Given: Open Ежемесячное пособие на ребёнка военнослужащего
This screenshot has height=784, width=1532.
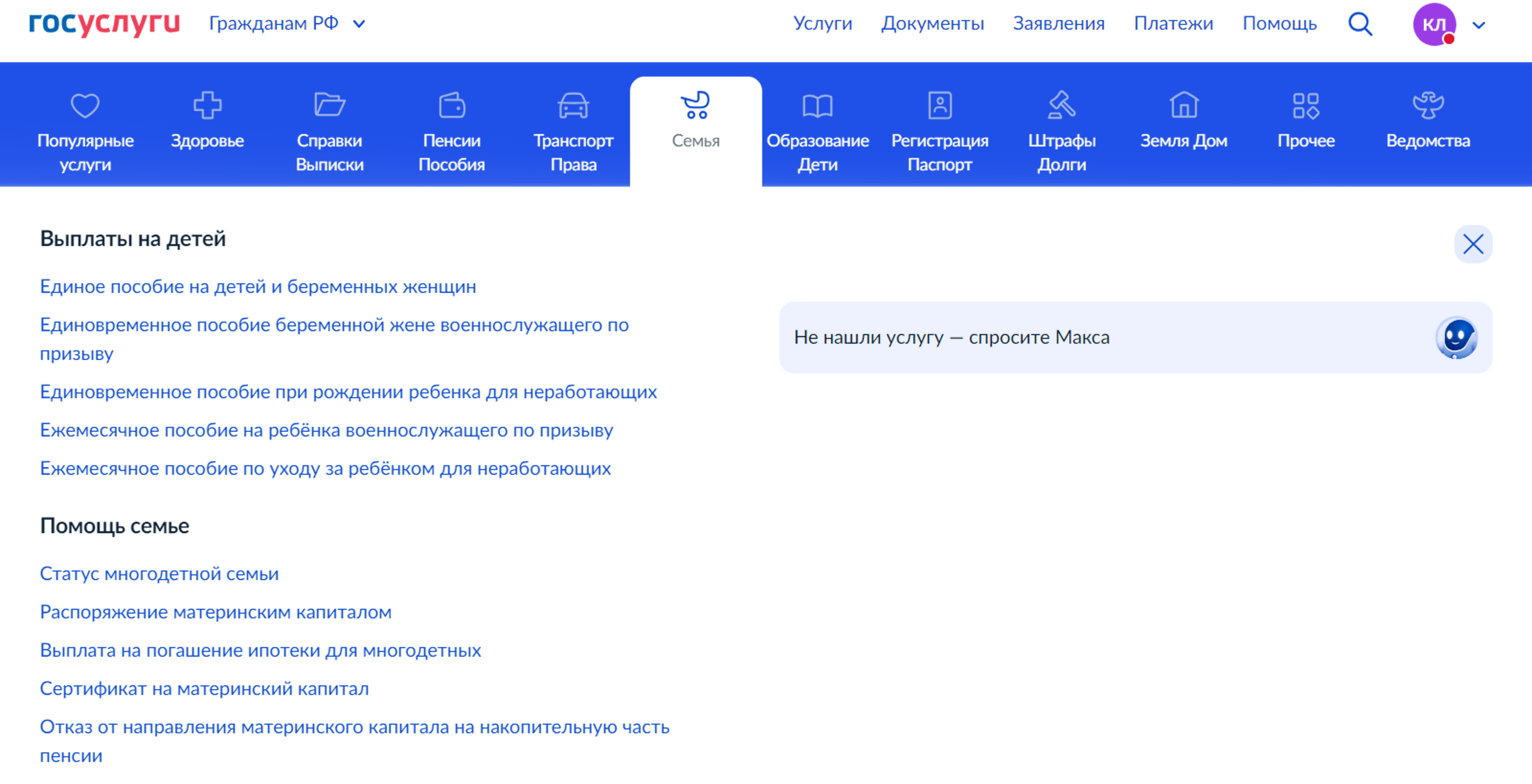Looking at the screenshot, I should pyautogui.click(x=327, y=430).
